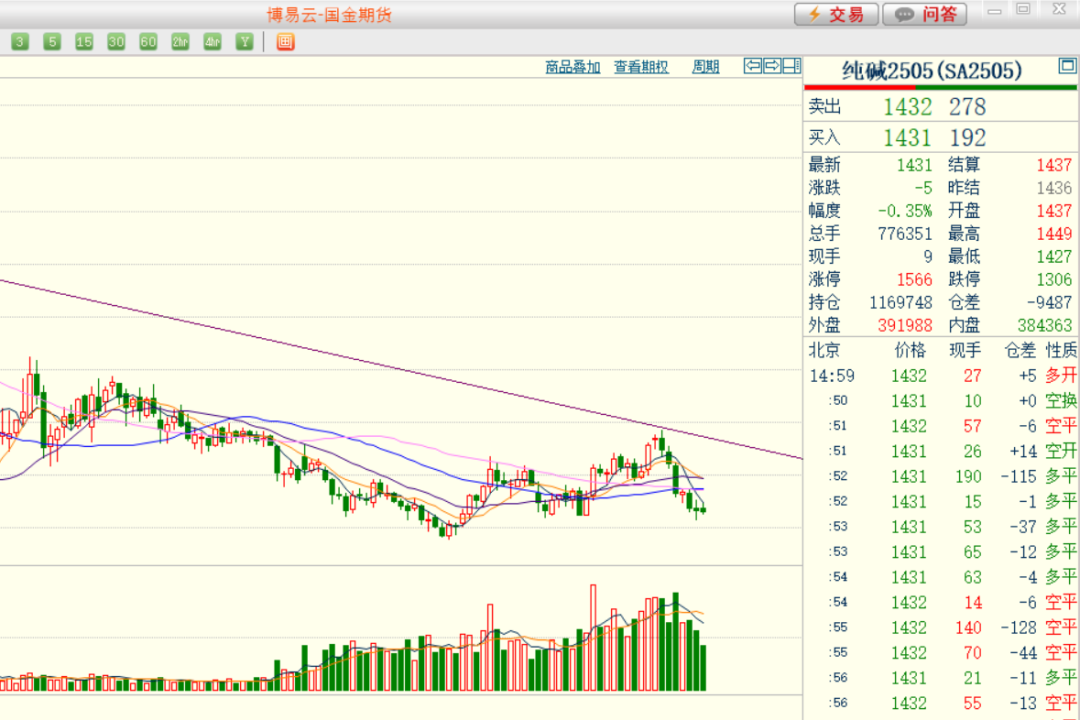Switch to 60-minute chart period
Screen dimensions: 1080x720
pyautogui.click(x=148, y=41)
